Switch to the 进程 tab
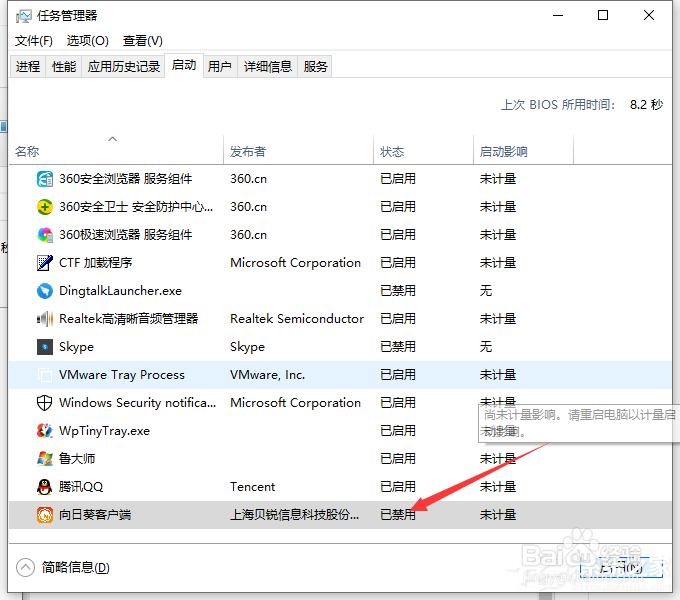 [x=28, y=66]
